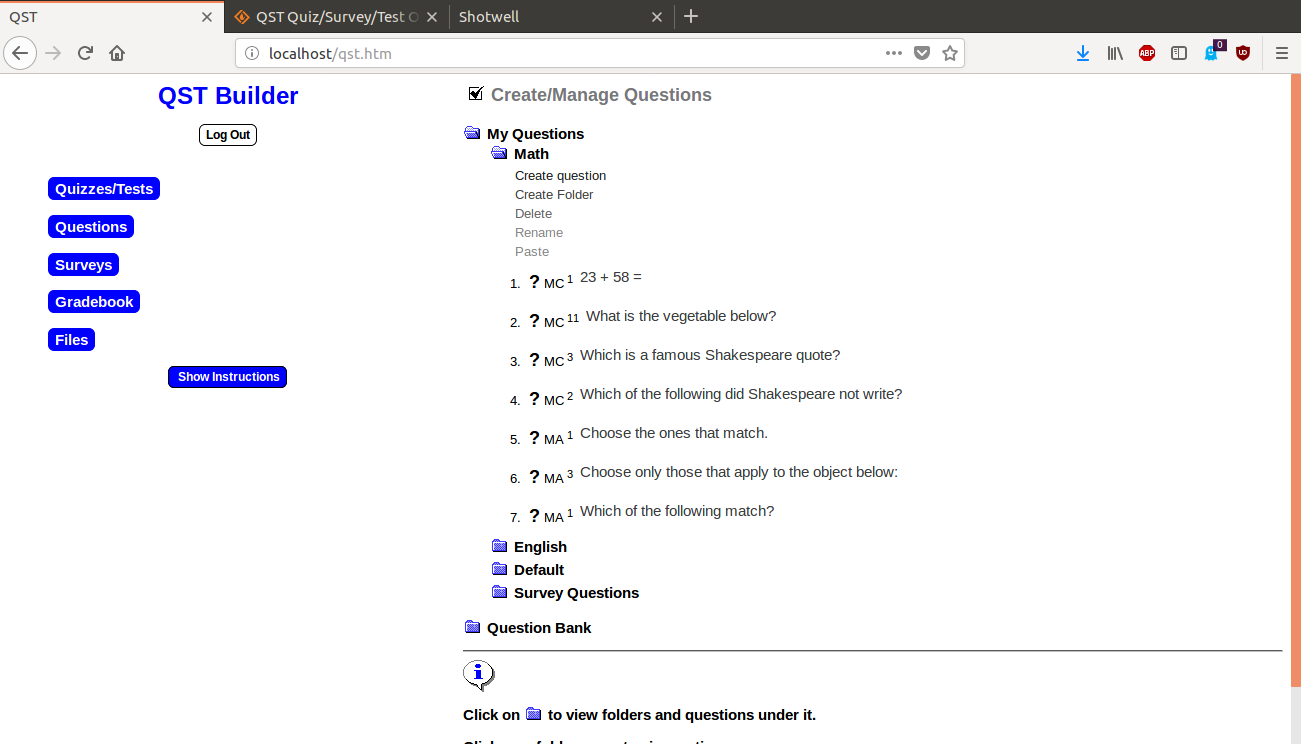This screenshot has height=744, width=1301.
Task: Switch to the Shotwell browser tab
Action: pos(550,17)
